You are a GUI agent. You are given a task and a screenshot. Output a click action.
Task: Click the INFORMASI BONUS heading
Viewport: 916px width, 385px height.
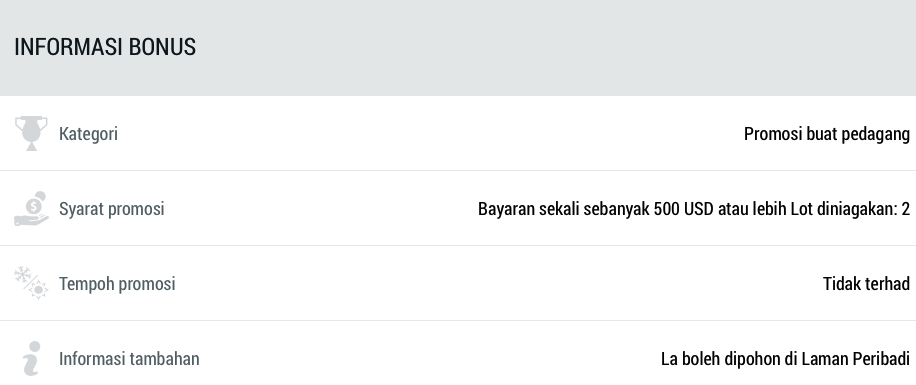click(x=105, y=47)
